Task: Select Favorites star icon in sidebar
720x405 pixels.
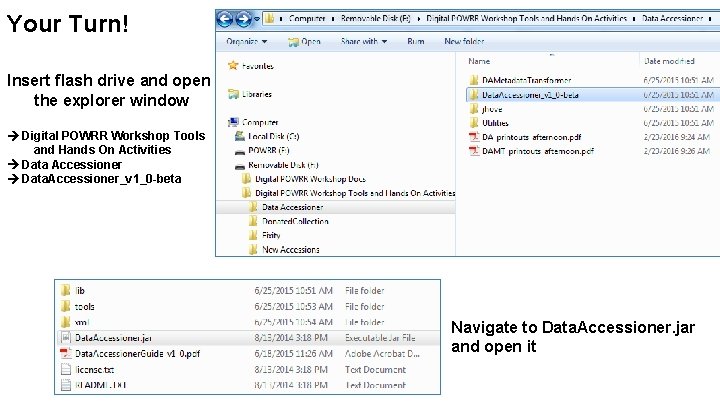Action: [233, 65]
